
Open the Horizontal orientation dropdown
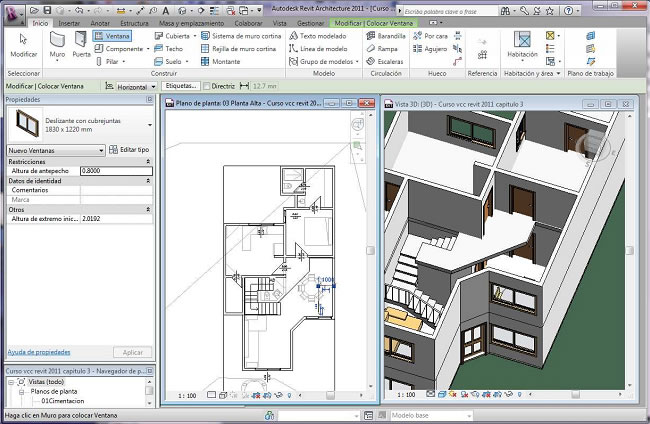coord(152,87)
